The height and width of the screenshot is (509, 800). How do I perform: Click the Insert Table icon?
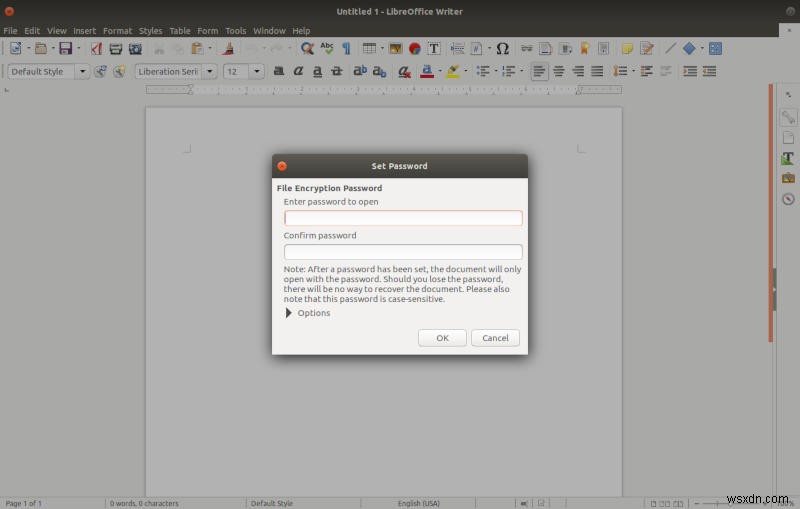point(369,48)
